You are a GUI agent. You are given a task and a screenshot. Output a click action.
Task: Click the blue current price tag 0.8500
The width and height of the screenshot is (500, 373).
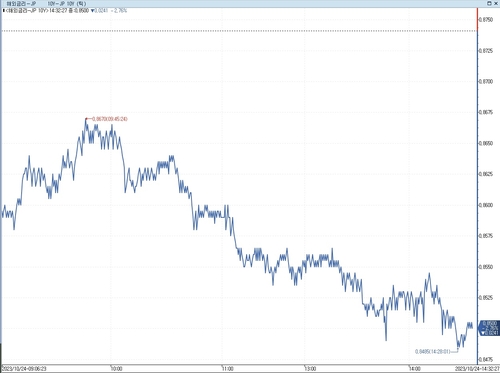tap(489, 328)
